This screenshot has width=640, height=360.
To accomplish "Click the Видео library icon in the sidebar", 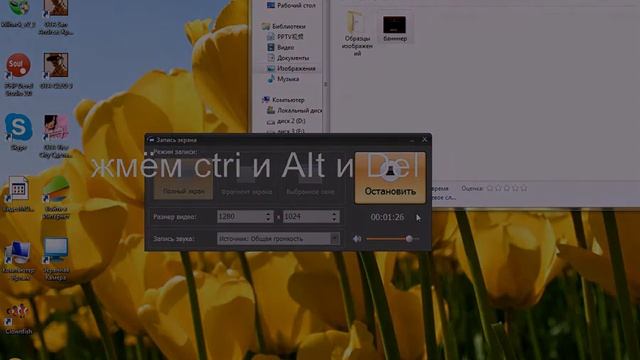I will 271,47.
